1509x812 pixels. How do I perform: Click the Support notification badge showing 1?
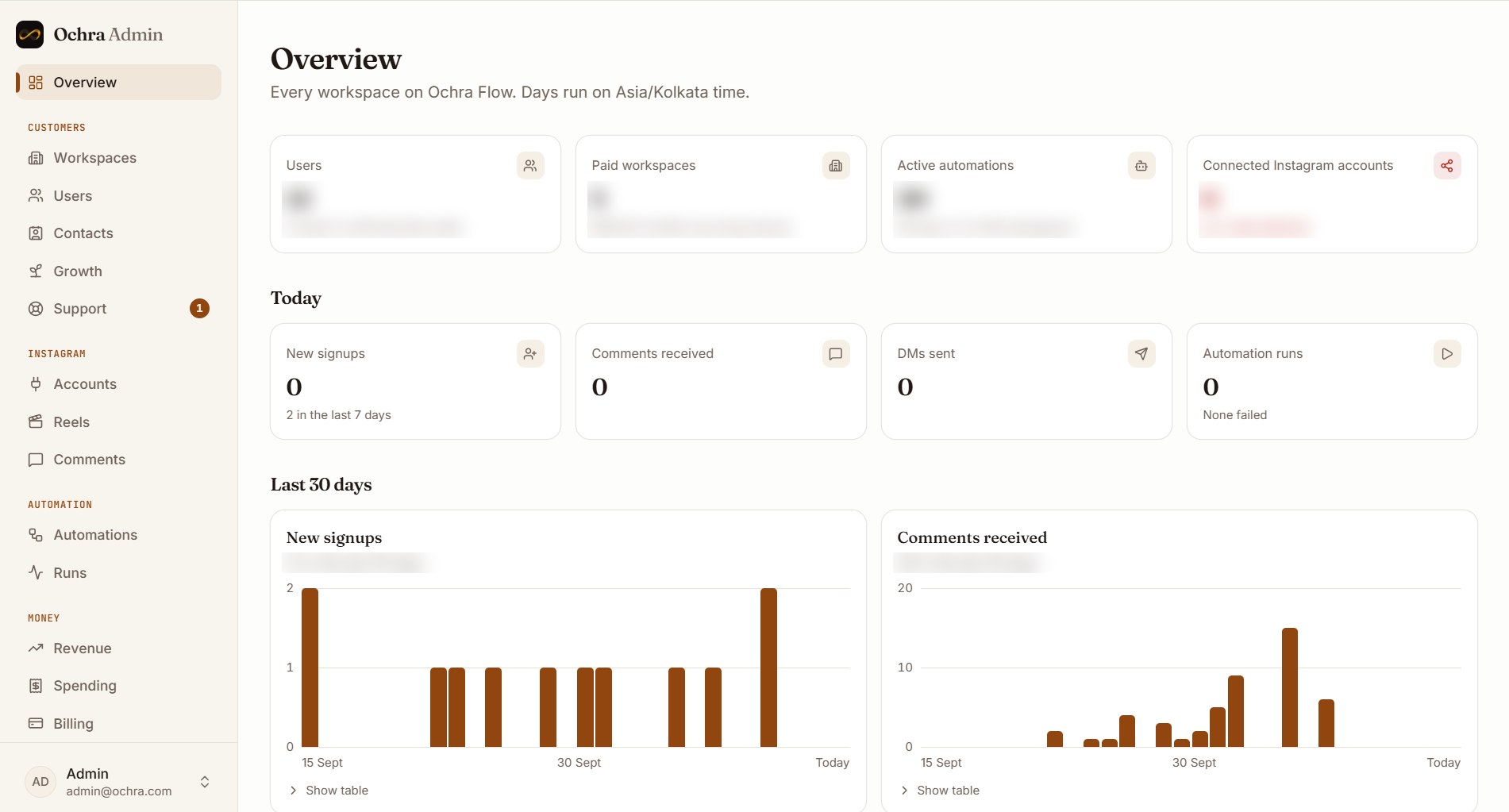click(x=199, y=308)
